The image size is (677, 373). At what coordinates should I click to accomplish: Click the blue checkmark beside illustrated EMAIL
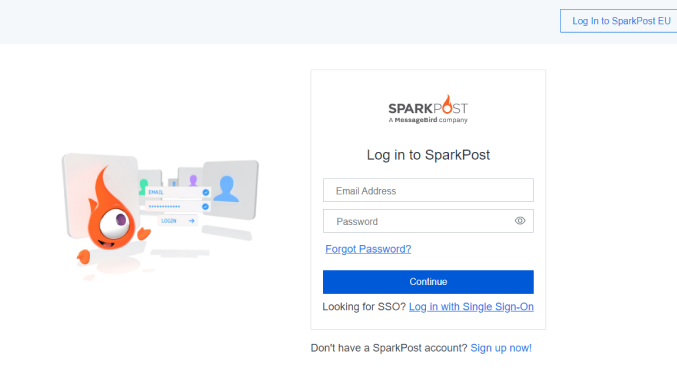[x=206, y=193]
